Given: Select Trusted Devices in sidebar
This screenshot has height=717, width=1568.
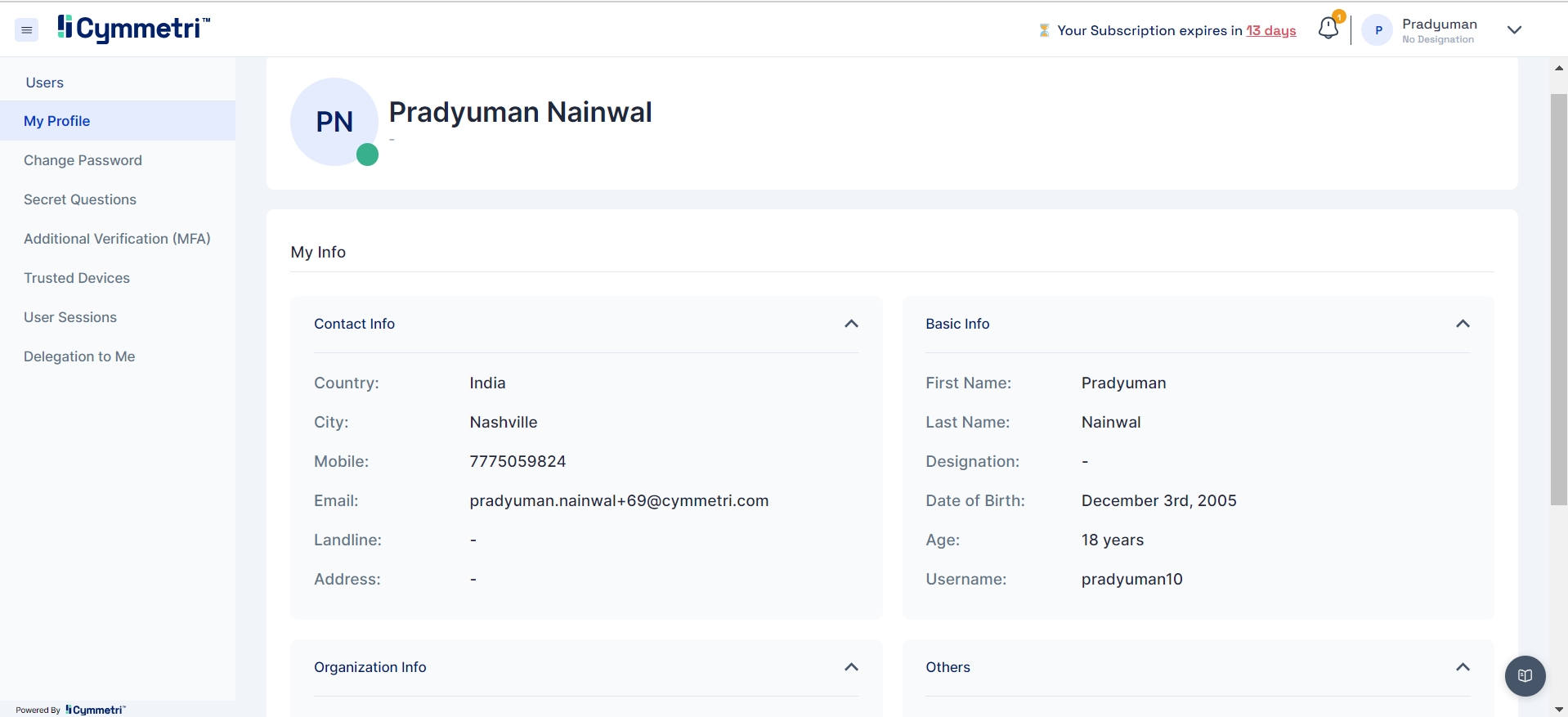Looking at the screenshot, I should tap(77, 278).
